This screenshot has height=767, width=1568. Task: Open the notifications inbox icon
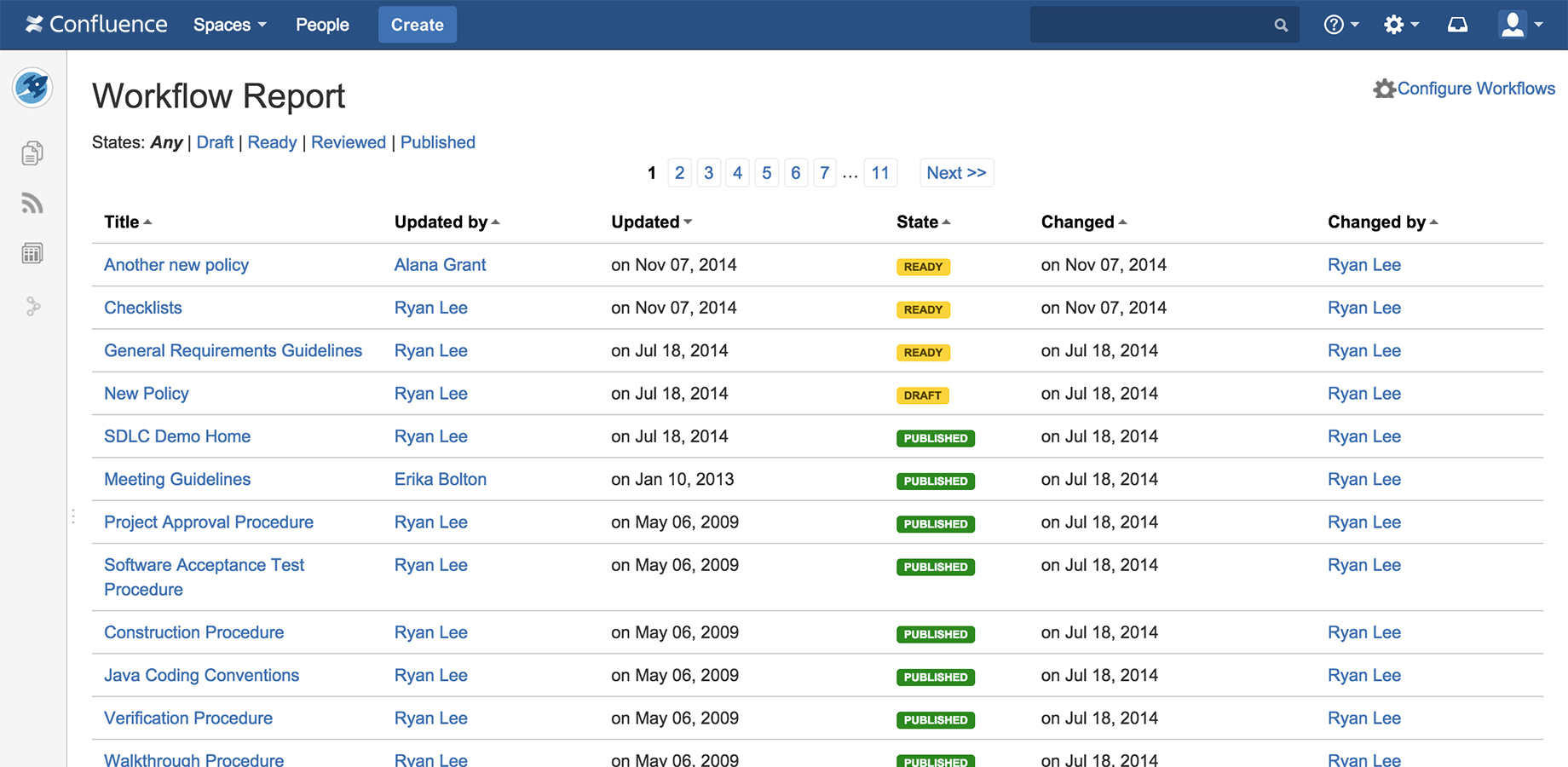pyautogui.click(x=1457, y=25)
